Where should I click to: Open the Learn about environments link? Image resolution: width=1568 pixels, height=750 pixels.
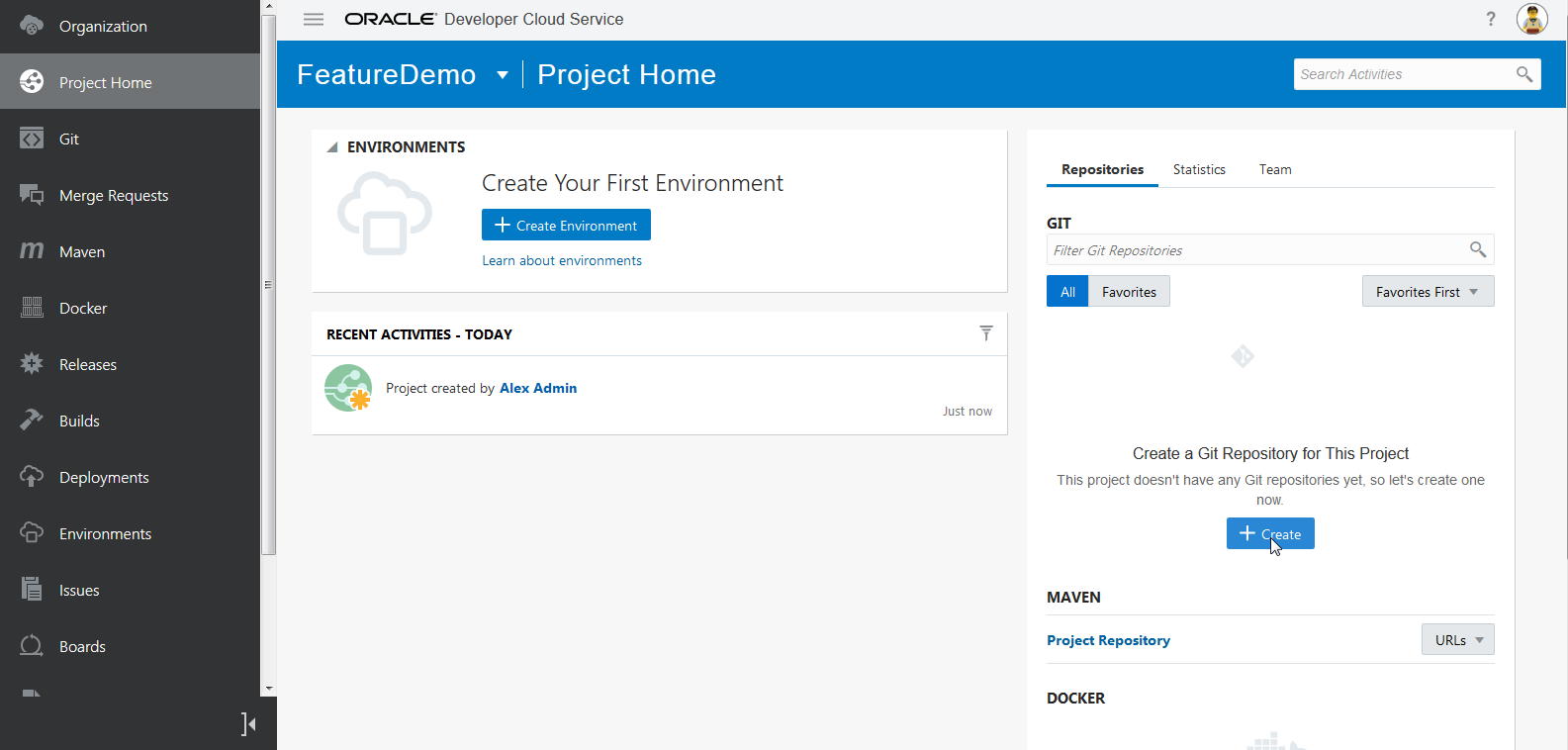tap(562, 260)
